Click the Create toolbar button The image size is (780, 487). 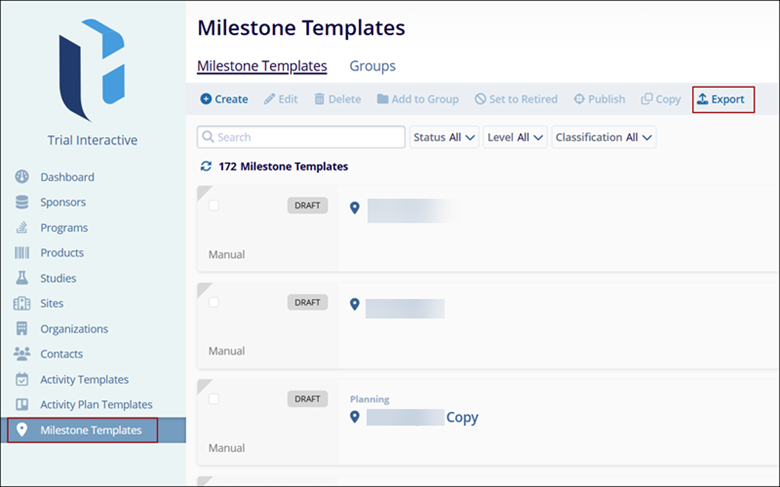pos(224,99)
